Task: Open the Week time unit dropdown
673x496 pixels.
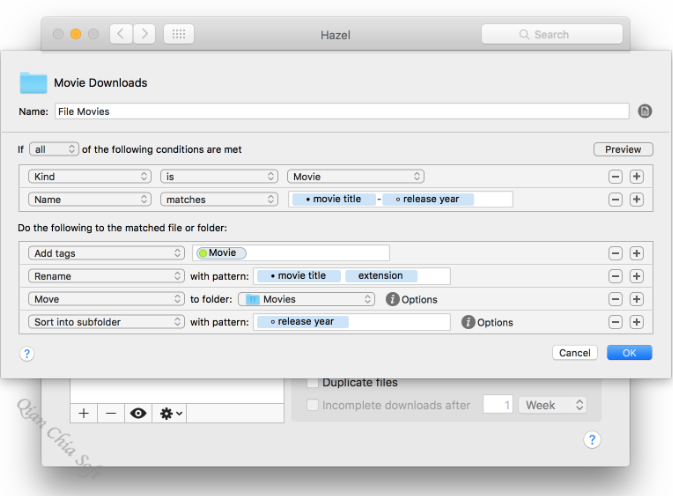Action: click(552, 405)
